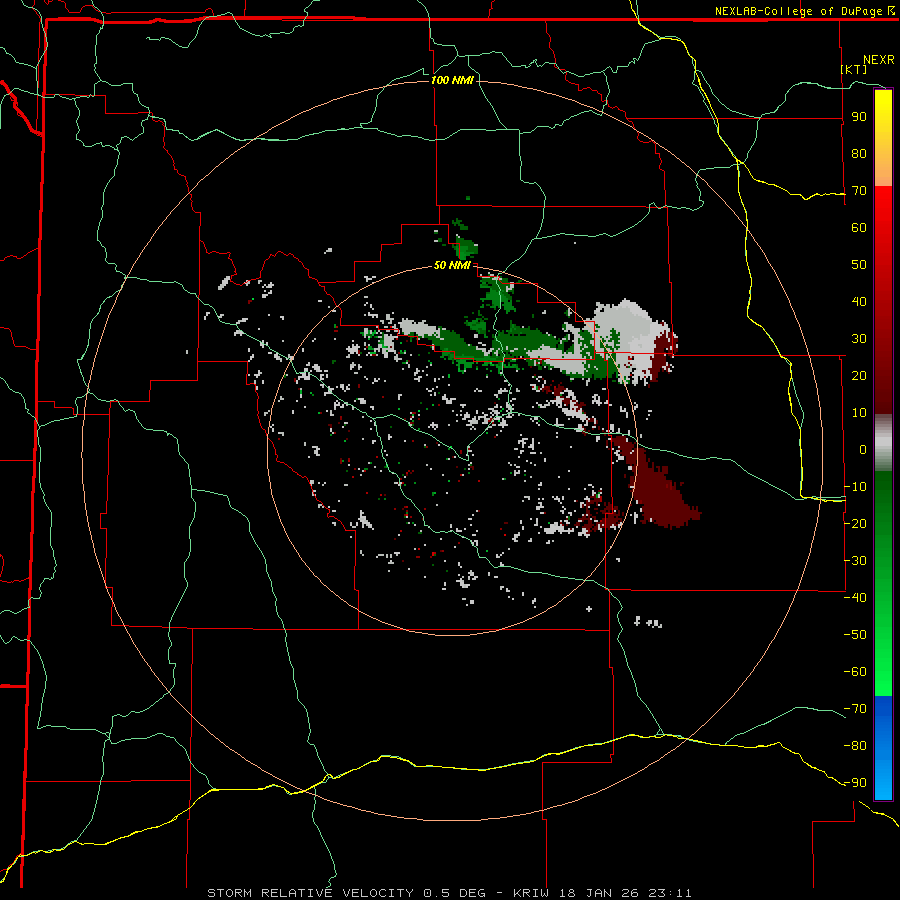Click the 40 value on the velocity scale

click(x=859, y=301)
